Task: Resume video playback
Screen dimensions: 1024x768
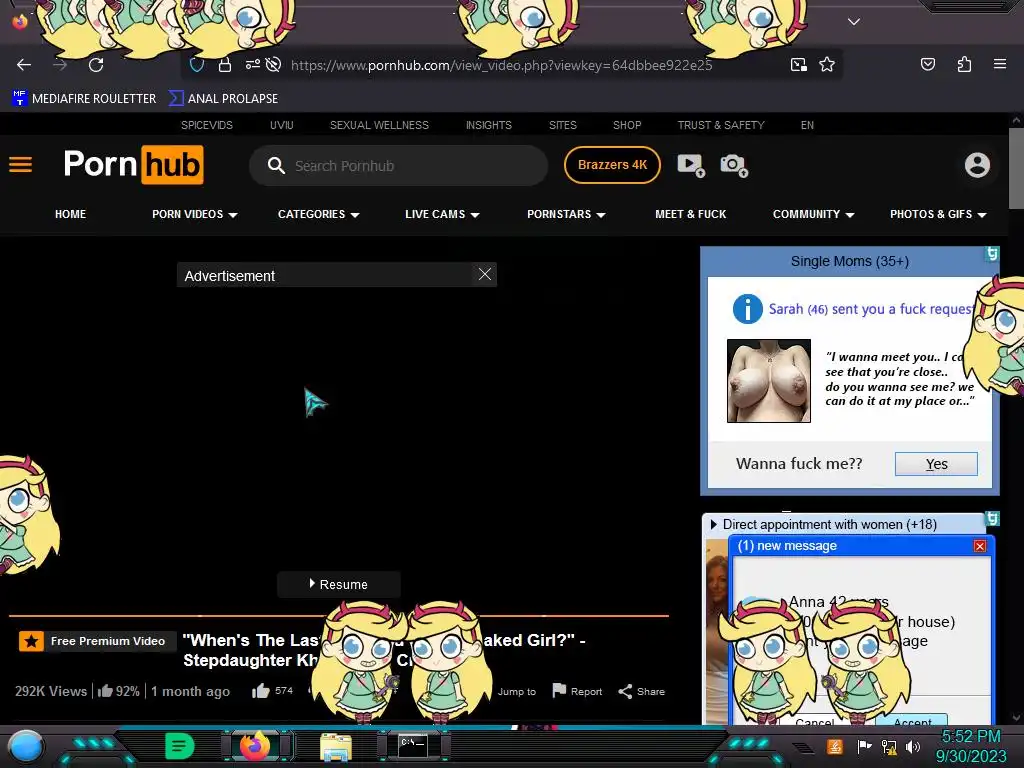Action: coord(338,584)
